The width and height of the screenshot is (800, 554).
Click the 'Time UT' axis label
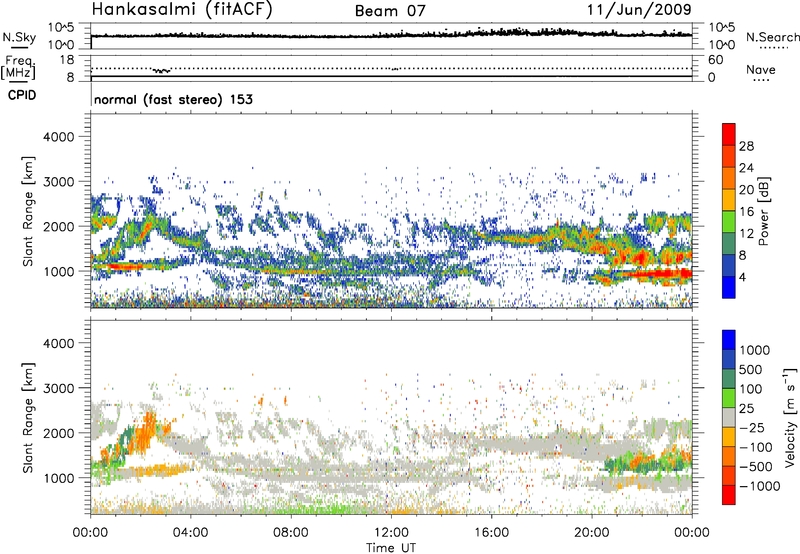point(391,548)
